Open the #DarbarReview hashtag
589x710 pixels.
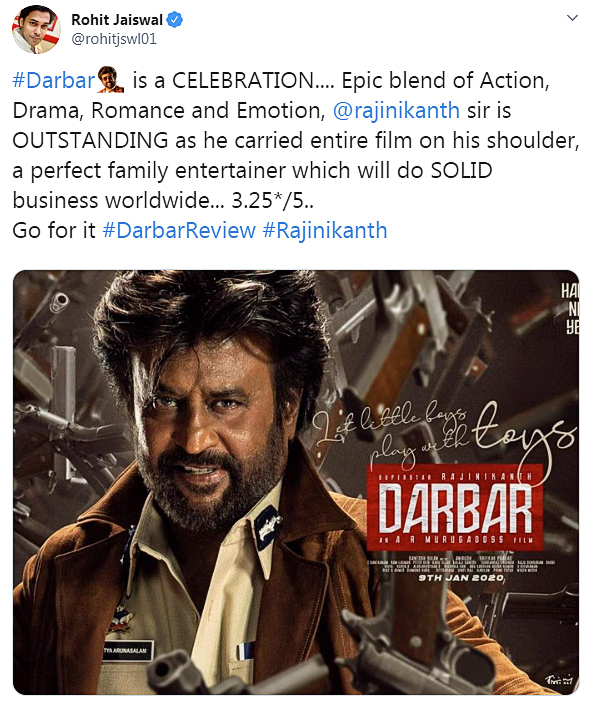pos(179,230)
